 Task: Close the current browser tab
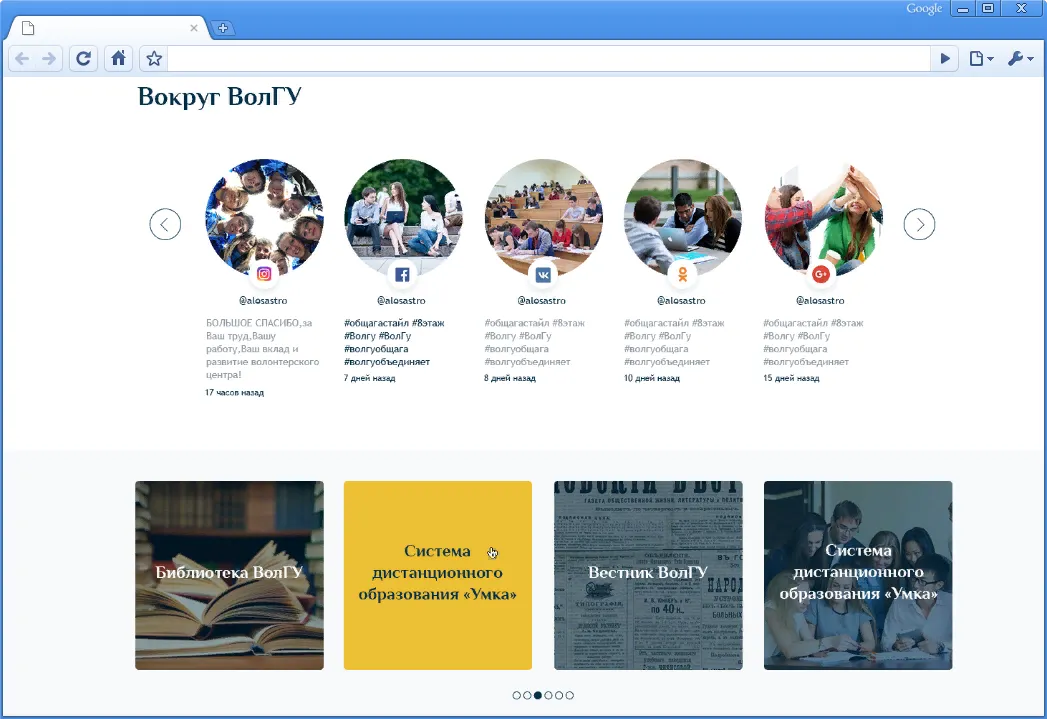tap(194, 28)
